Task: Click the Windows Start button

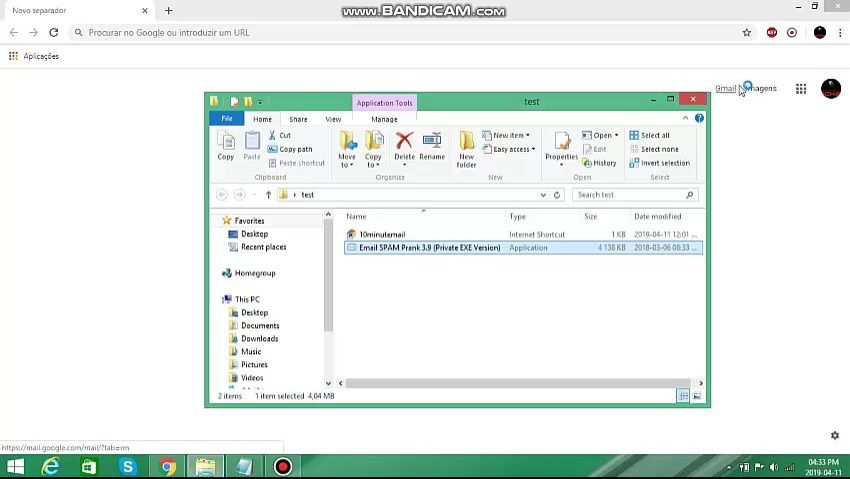Action: coord(15,467)
